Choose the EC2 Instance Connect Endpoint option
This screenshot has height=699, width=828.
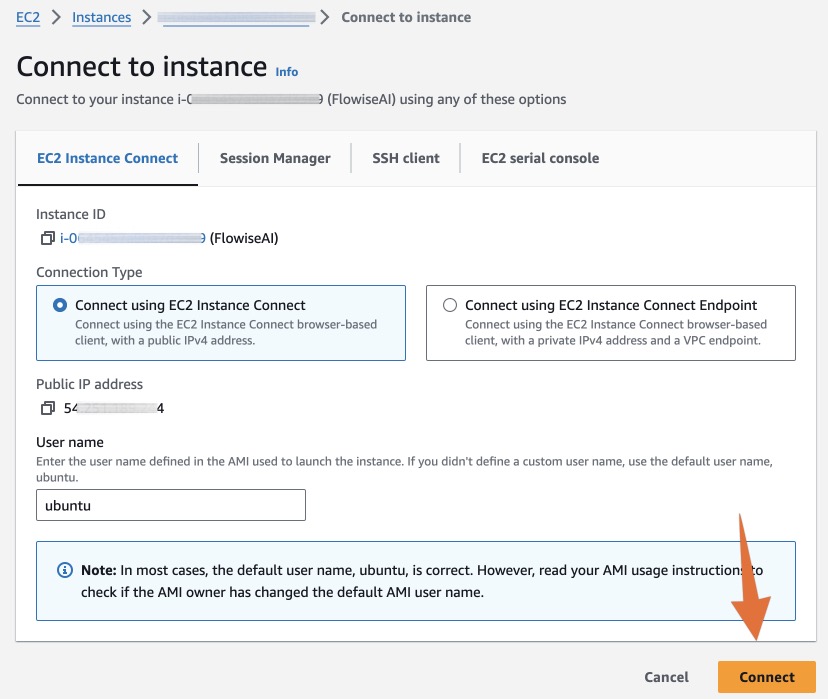(x=450, y=305)
